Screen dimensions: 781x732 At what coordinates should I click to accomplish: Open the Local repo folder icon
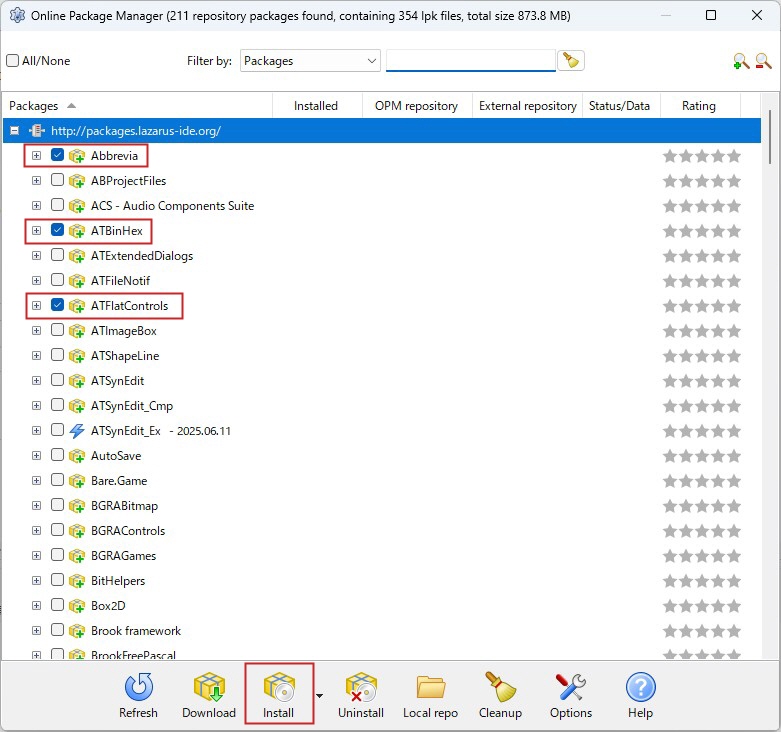pos(430,695)
